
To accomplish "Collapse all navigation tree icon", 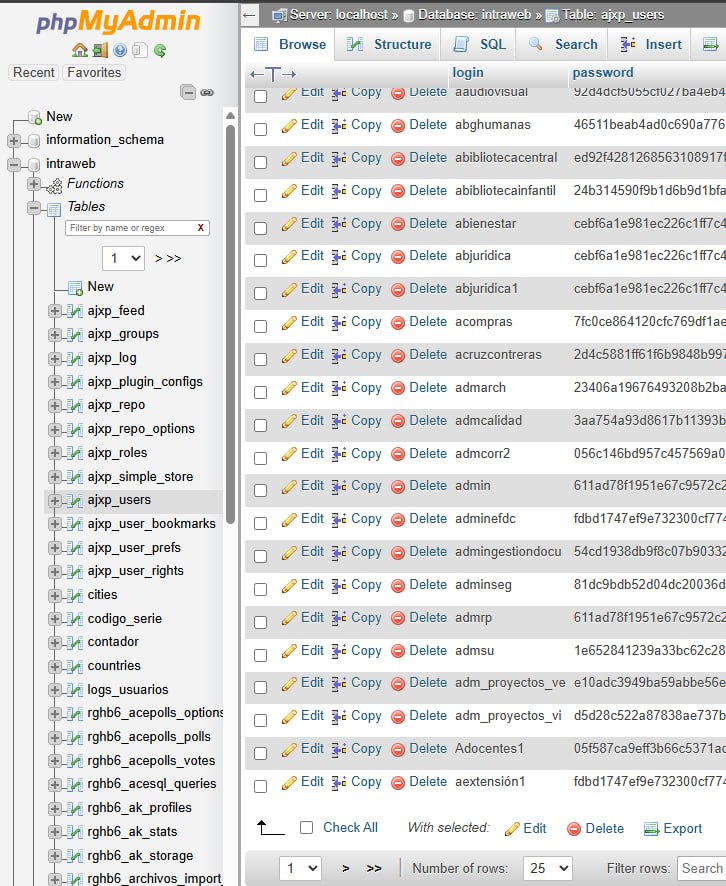I will tap(188, 92).
